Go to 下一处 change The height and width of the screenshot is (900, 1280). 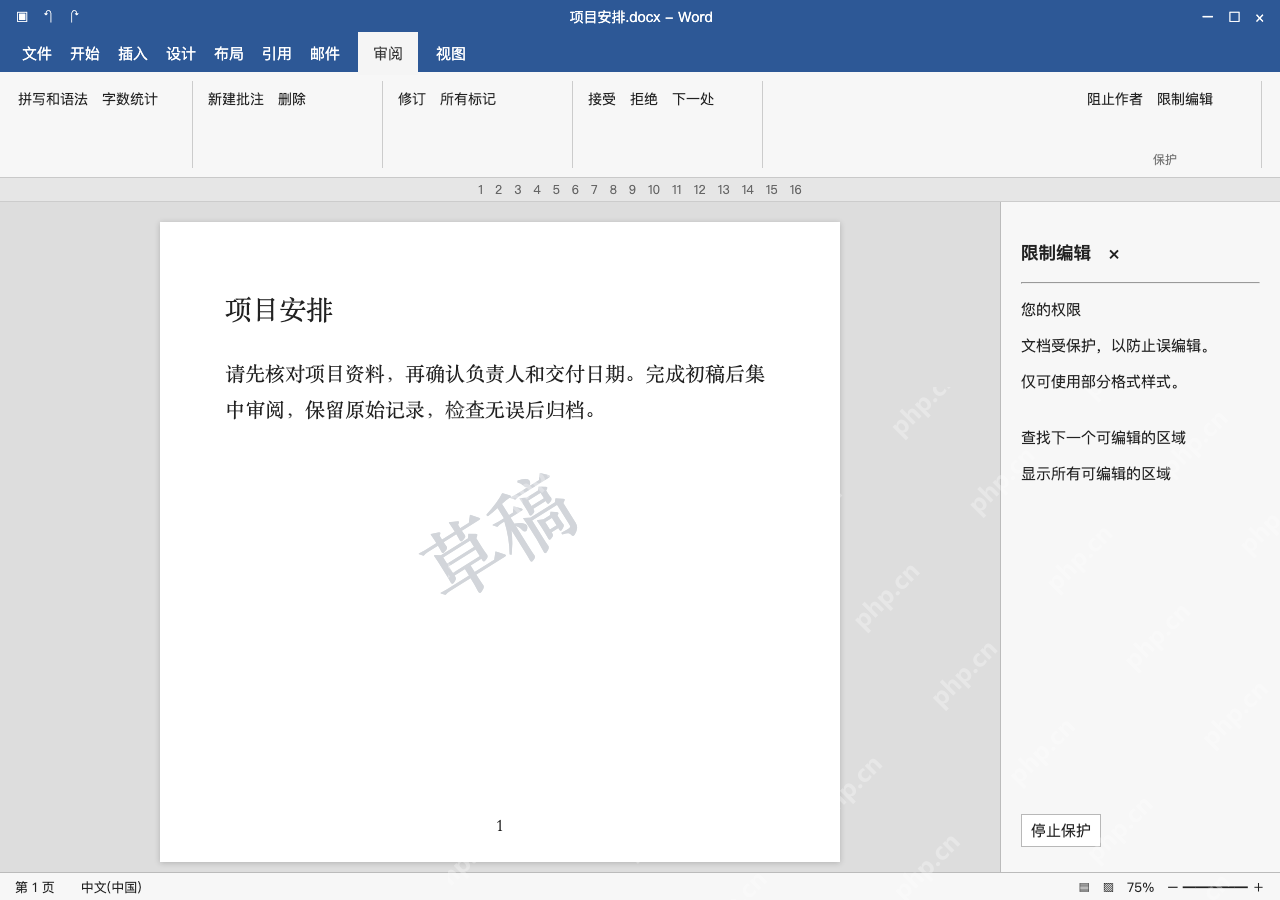[693, 99]
